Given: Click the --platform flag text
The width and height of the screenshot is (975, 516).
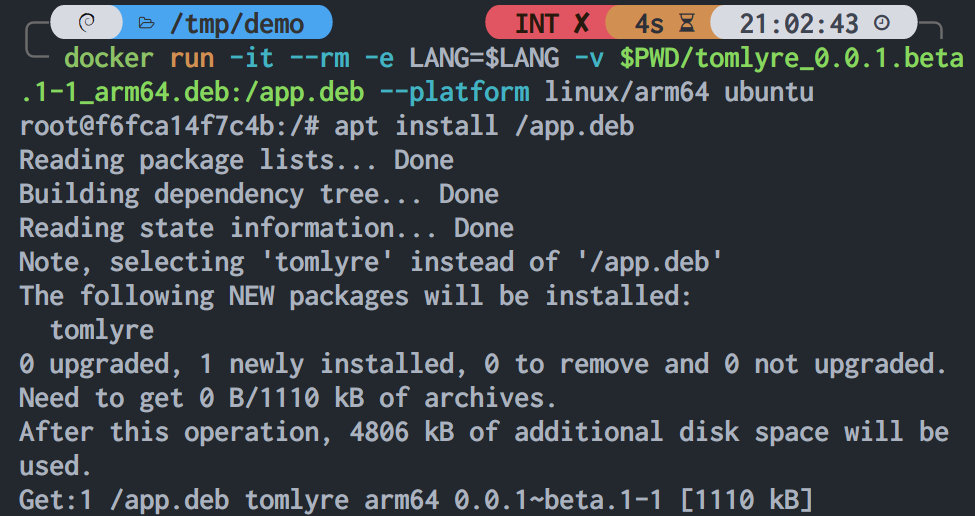Looking at the screenshot, I should click(x=455, y=93).
